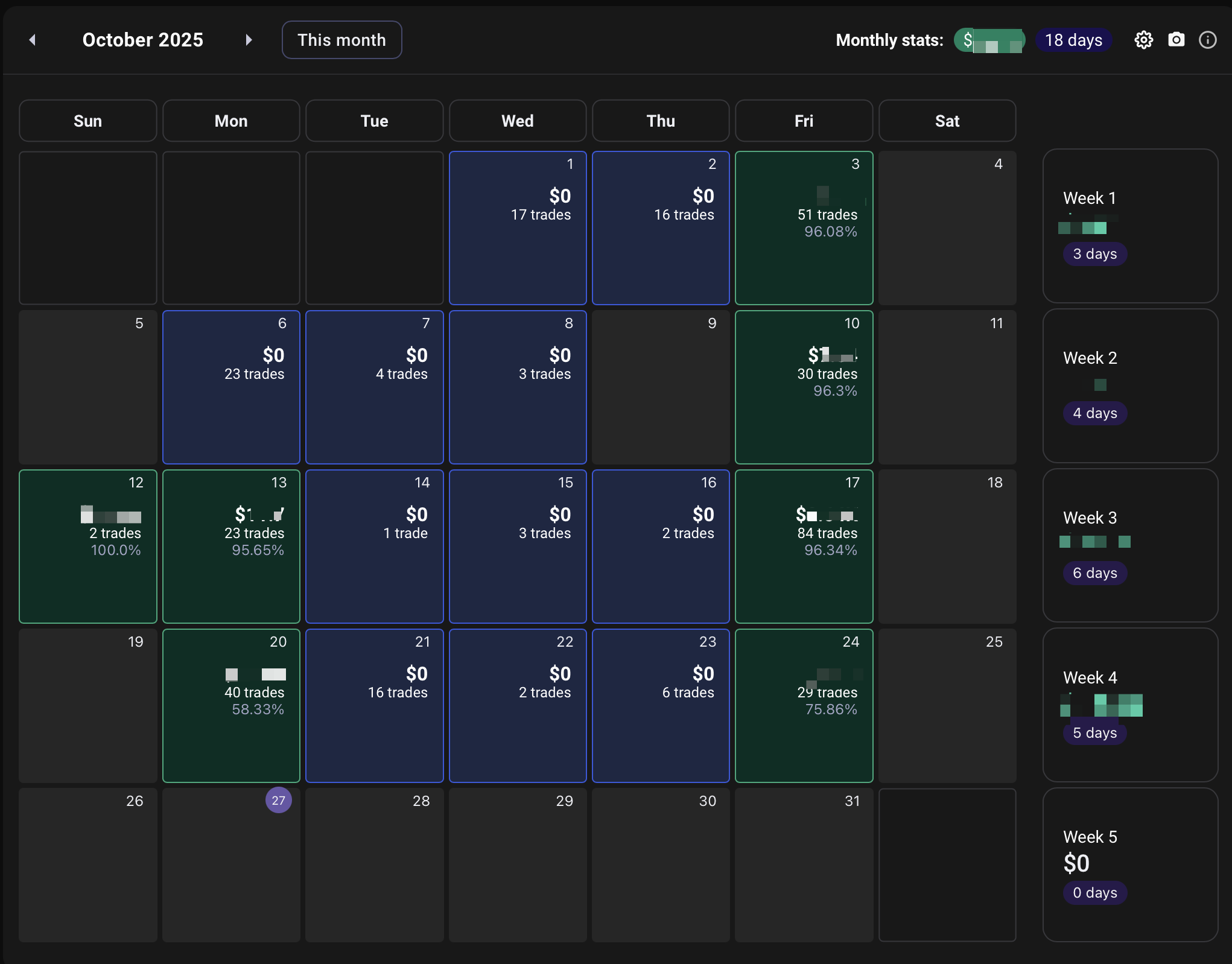Select October 6 with 23 trades
The image size is (1232, 964).
tap(231, 387)
